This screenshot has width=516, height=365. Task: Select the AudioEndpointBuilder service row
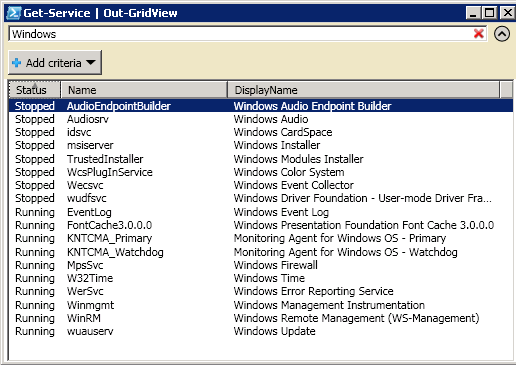click(261, 106)
